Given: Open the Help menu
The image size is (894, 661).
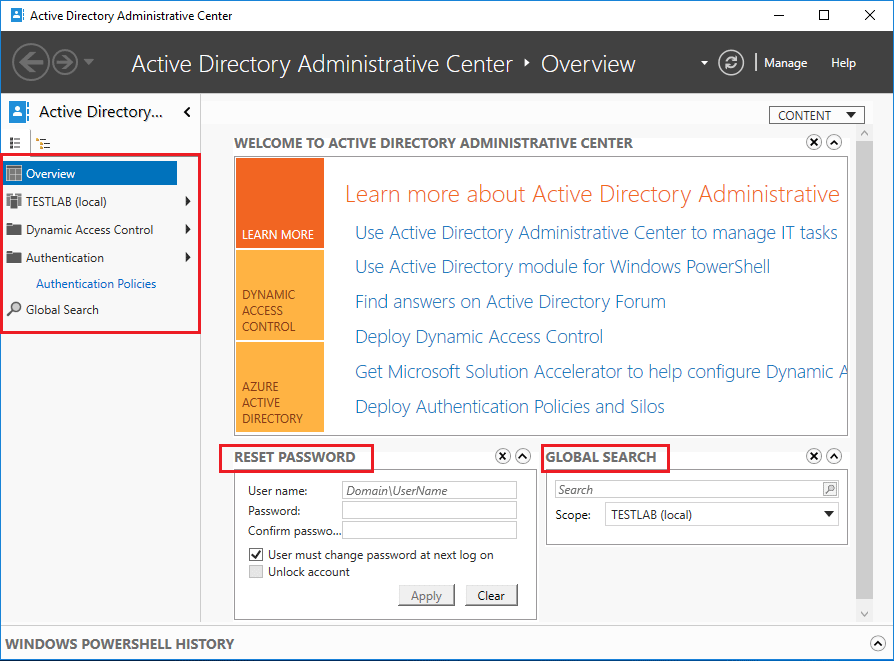Looking at the screenshot, I should click(x=843, y=63).
